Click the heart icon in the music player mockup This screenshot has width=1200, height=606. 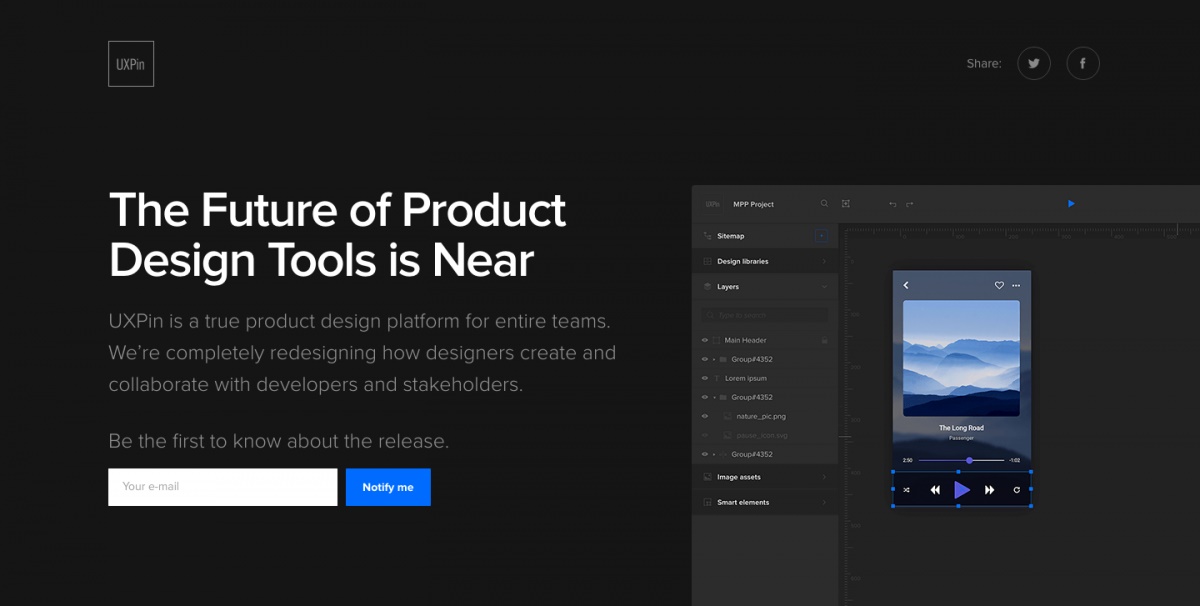pyautogui.click(x=999, y=285)
